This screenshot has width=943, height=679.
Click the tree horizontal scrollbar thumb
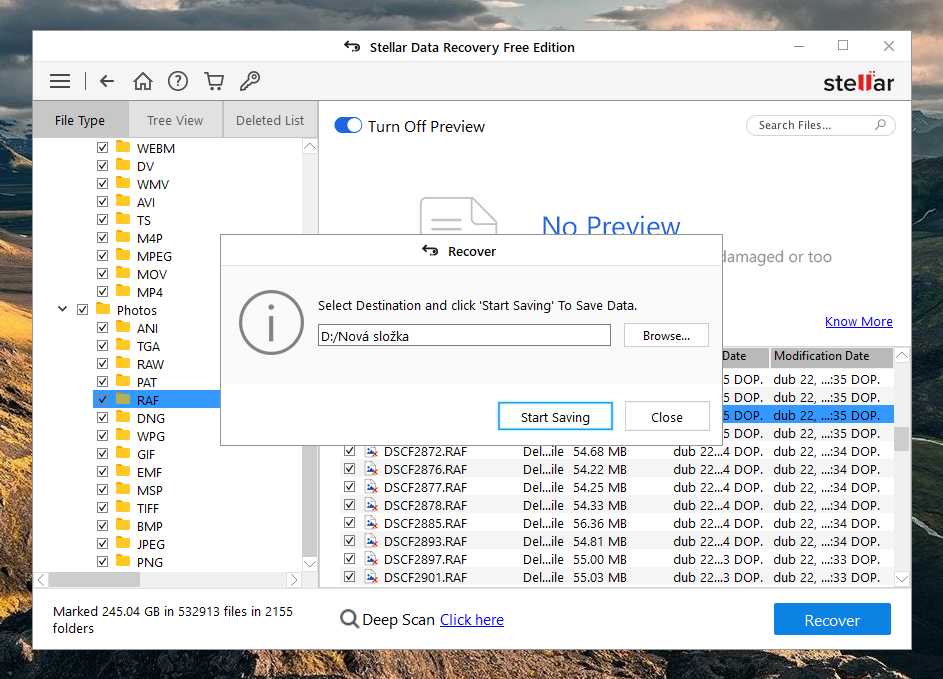94,580
